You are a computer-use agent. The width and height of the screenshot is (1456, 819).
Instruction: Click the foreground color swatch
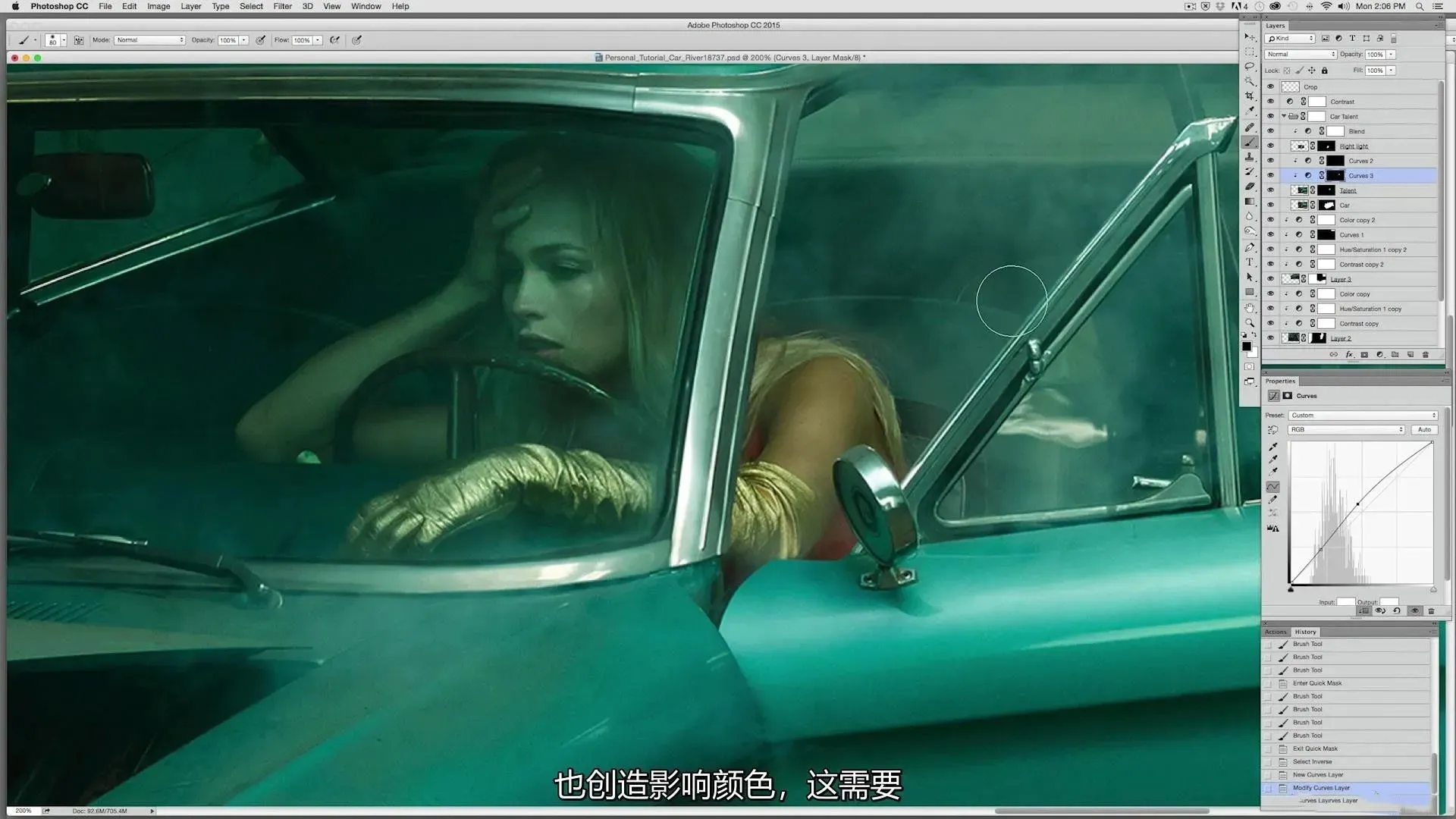click(1246, 347)
